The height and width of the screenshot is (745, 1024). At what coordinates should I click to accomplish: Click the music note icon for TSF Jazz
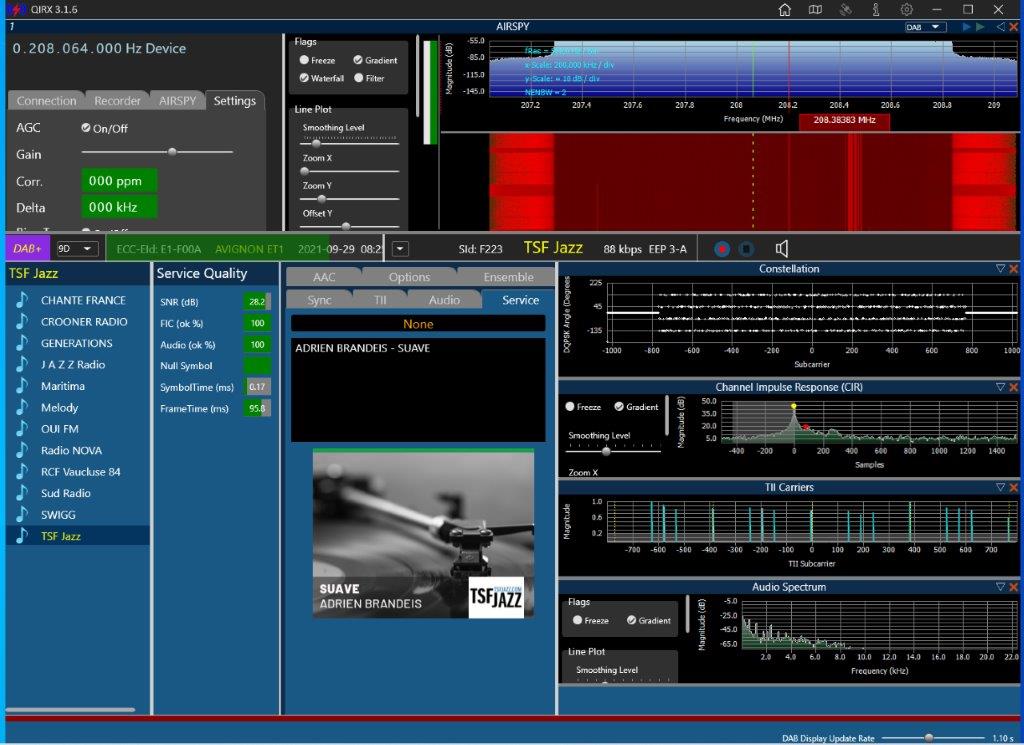tap(22, 536)
